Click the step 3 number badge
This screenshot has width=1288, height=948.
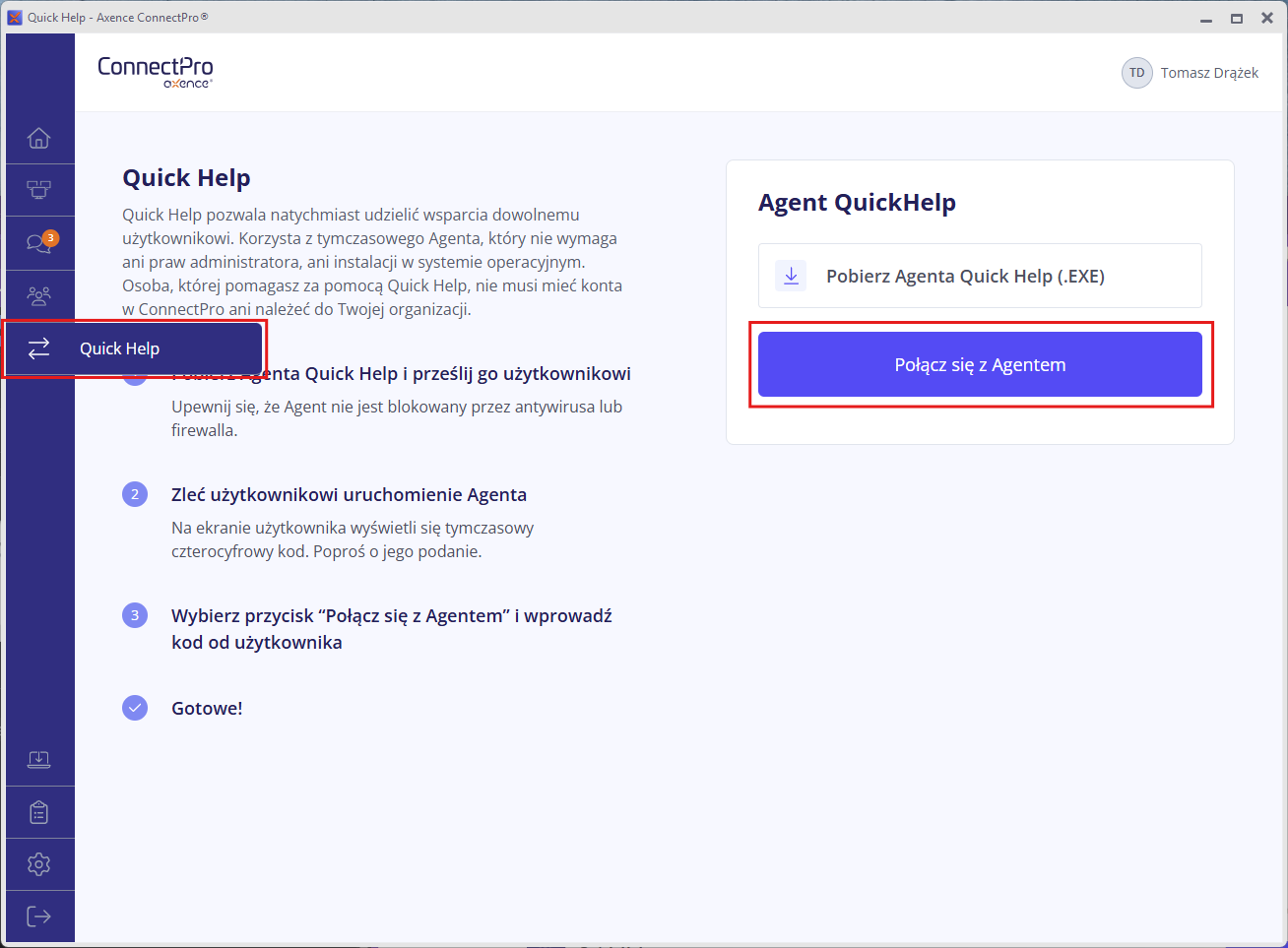(x=135, y=615)
